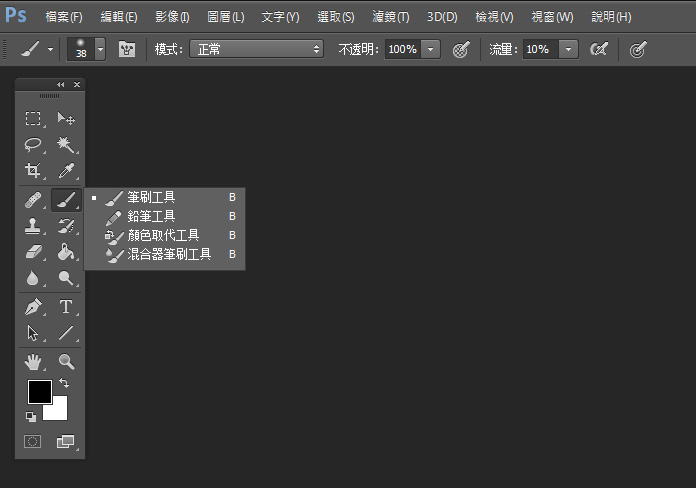Select the Lasso tool
The height and width of the screenshot is (488, 696).
point(34,145)
